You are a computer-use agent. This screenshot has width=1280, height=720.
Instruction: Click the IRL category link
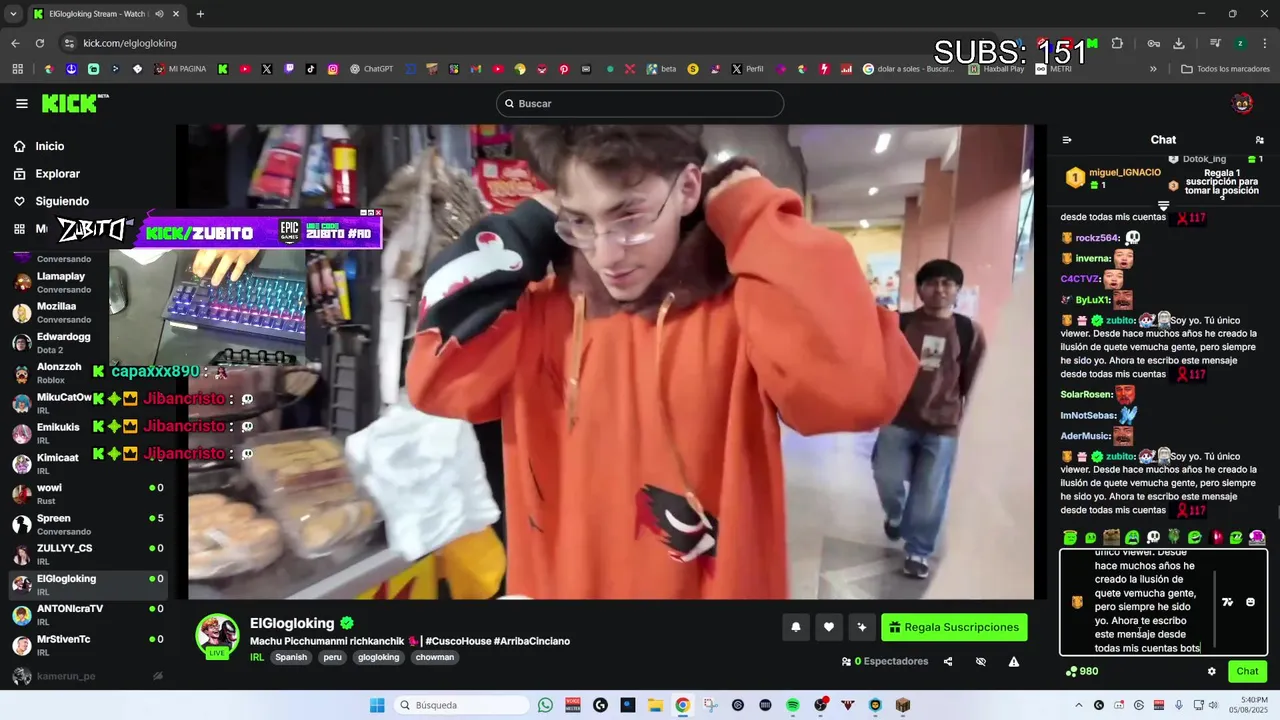[257, 657]
